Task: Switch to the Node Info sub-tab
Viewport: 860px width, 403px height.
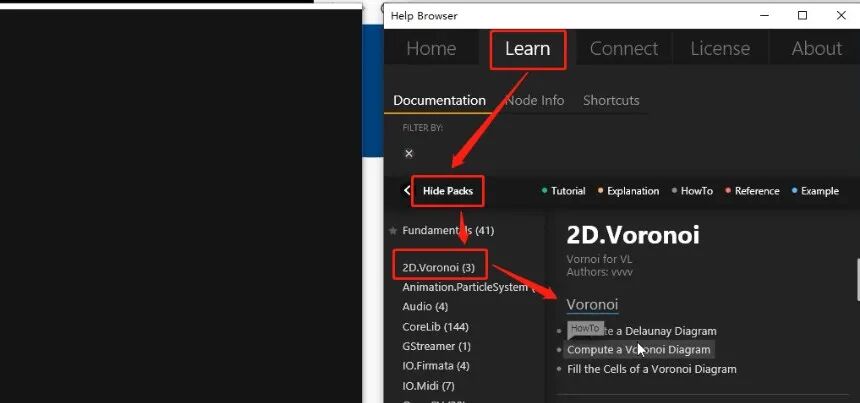Action: click(534, 100)
